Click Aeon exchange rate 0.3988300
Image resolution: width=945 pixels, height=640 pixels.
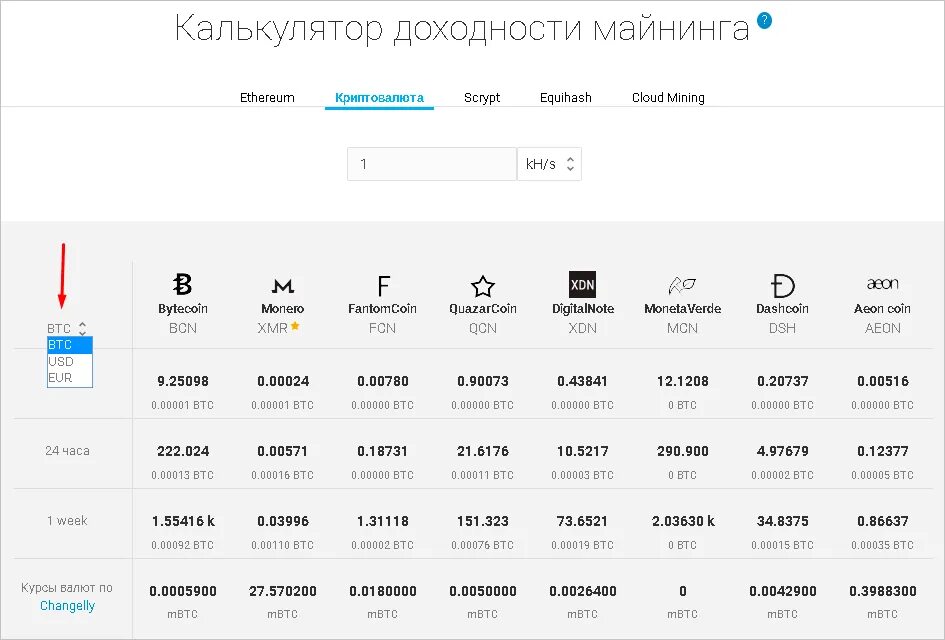pos(882,591)
